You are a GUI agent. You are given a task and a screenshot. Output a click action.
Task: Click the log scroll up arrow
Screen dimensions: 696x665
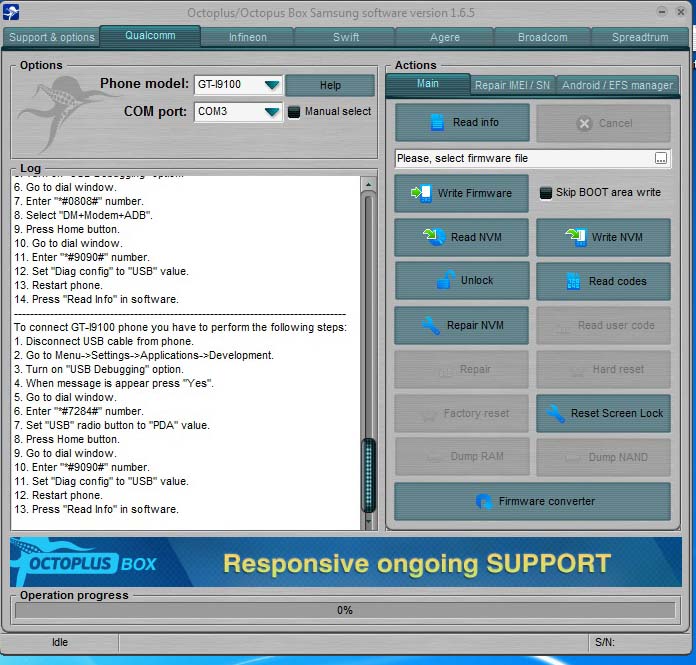(x=368, y=184)
